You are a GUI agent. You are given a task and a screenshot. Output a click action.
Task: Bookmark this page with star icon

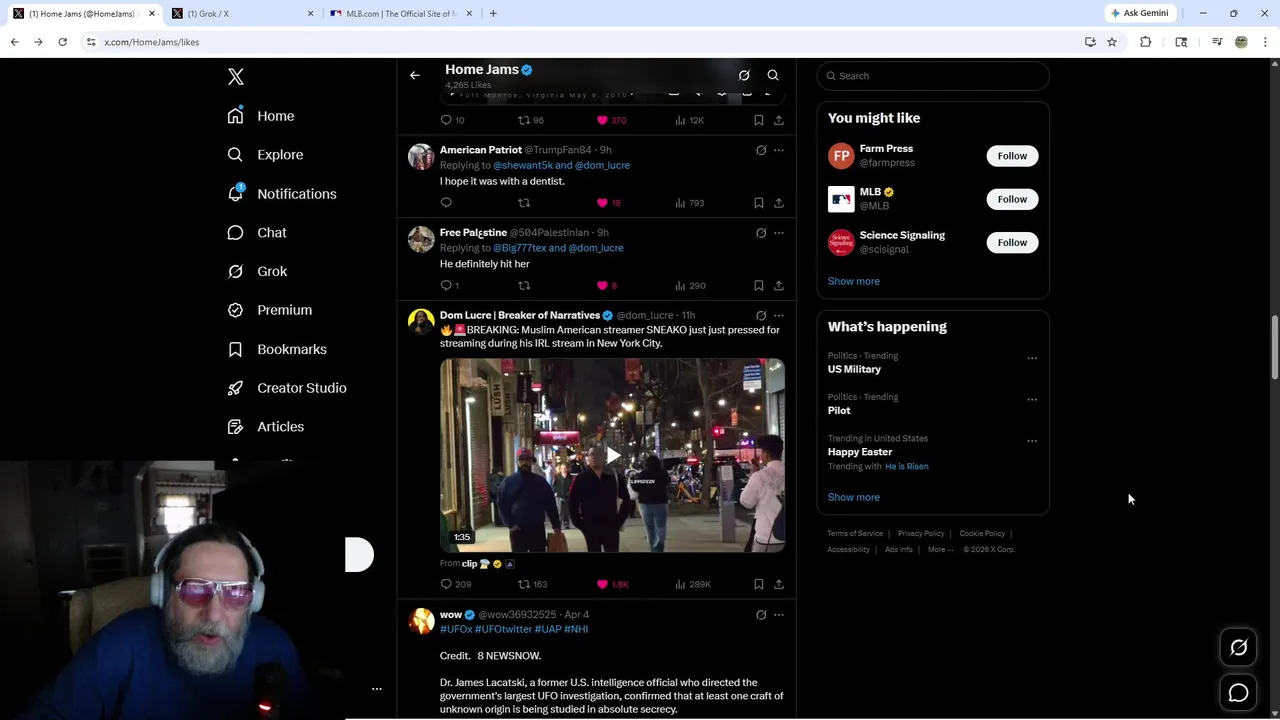tap(1112, 42)
